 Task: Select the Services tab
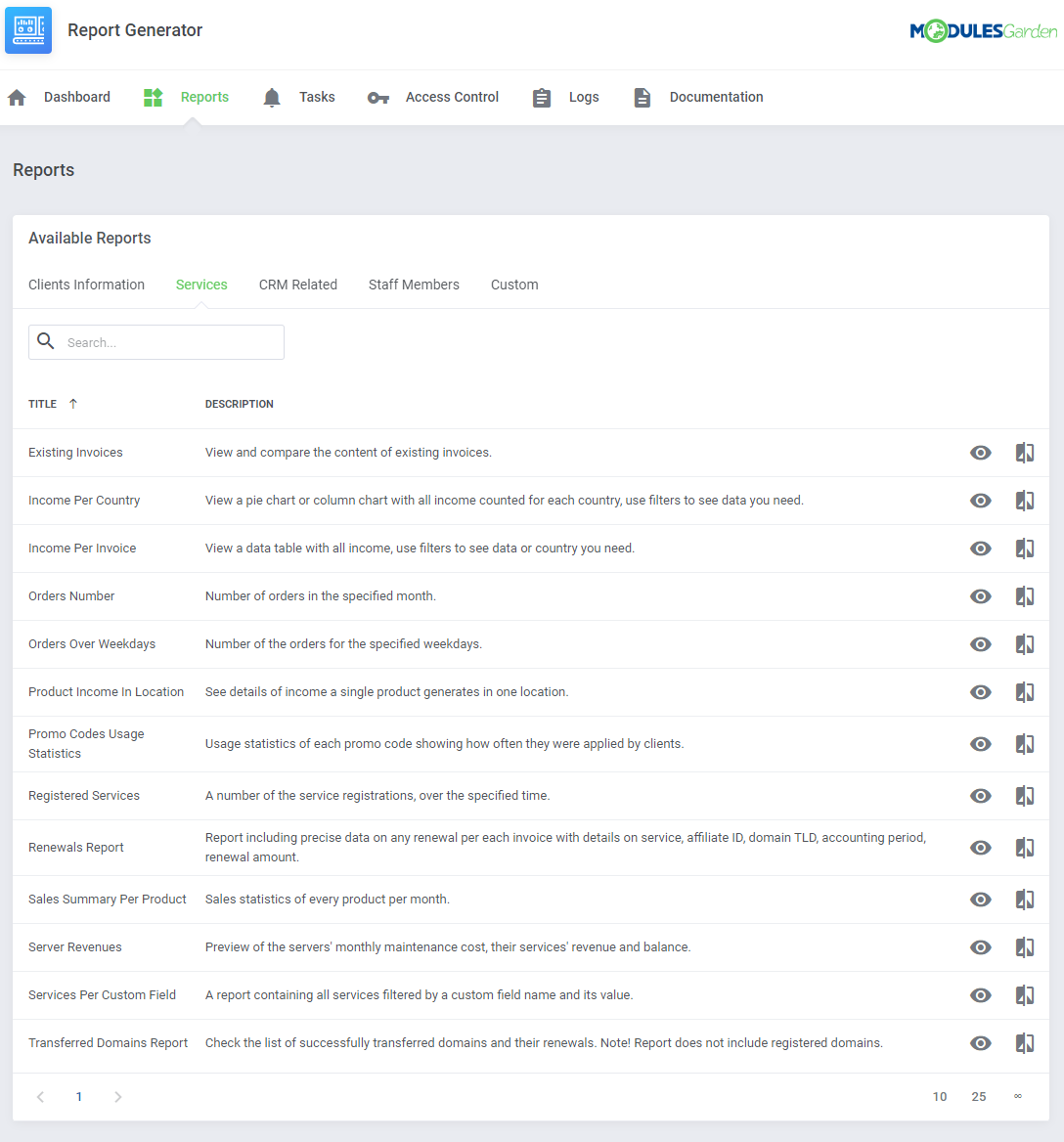201,285
